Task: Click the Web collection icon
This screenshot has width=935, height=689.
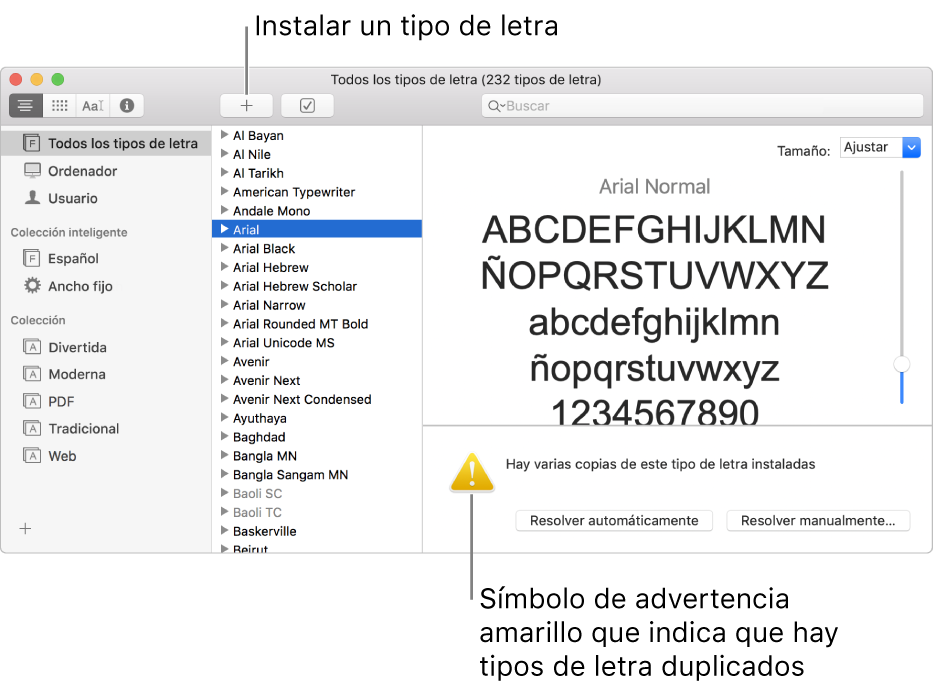Action: tap(32, 456)
